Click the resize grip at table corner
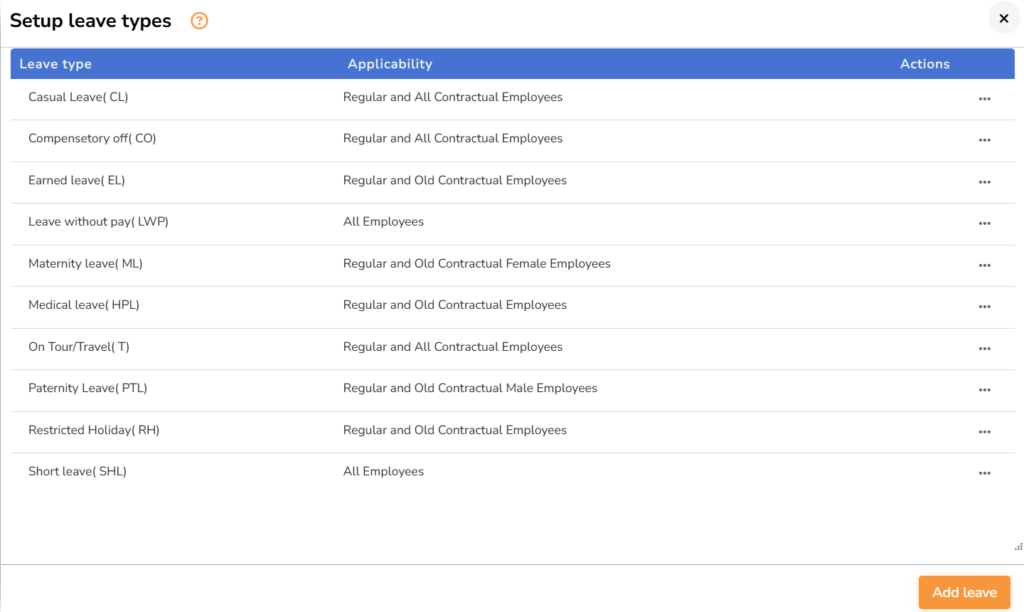1024x612 pixels. point(1018,547)
